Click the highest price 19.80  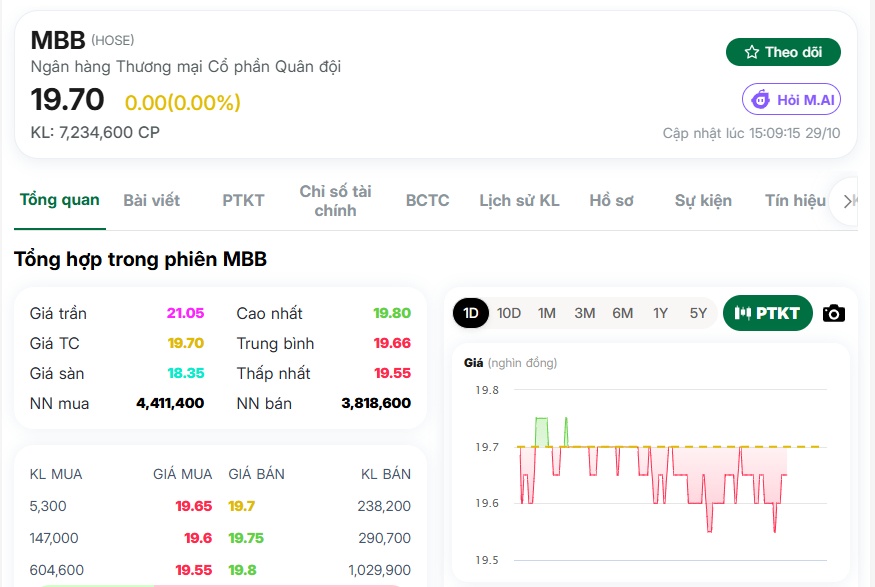pos(392,313)
